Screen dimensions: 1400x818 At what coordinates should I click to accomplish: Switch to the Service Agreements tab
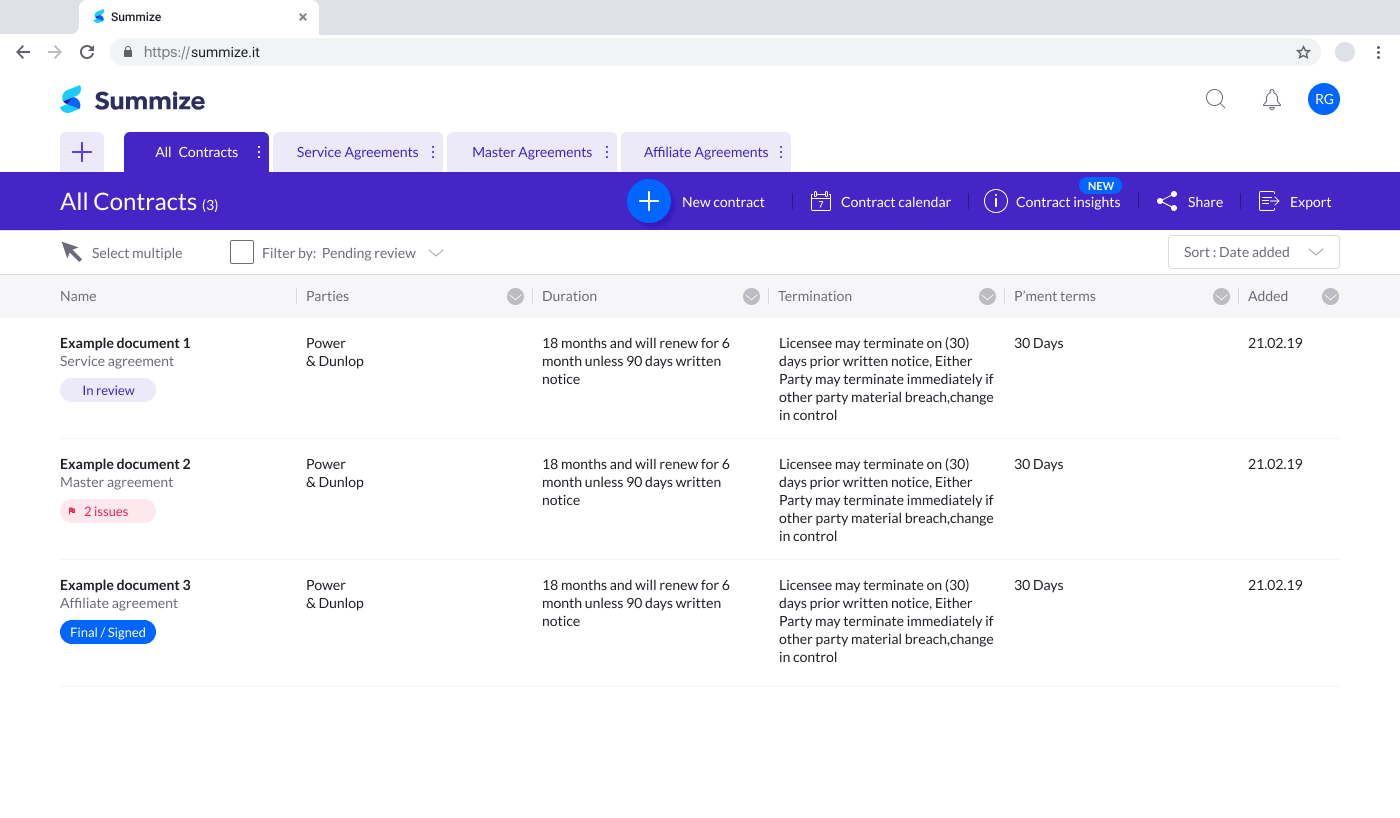click(357, 152)
